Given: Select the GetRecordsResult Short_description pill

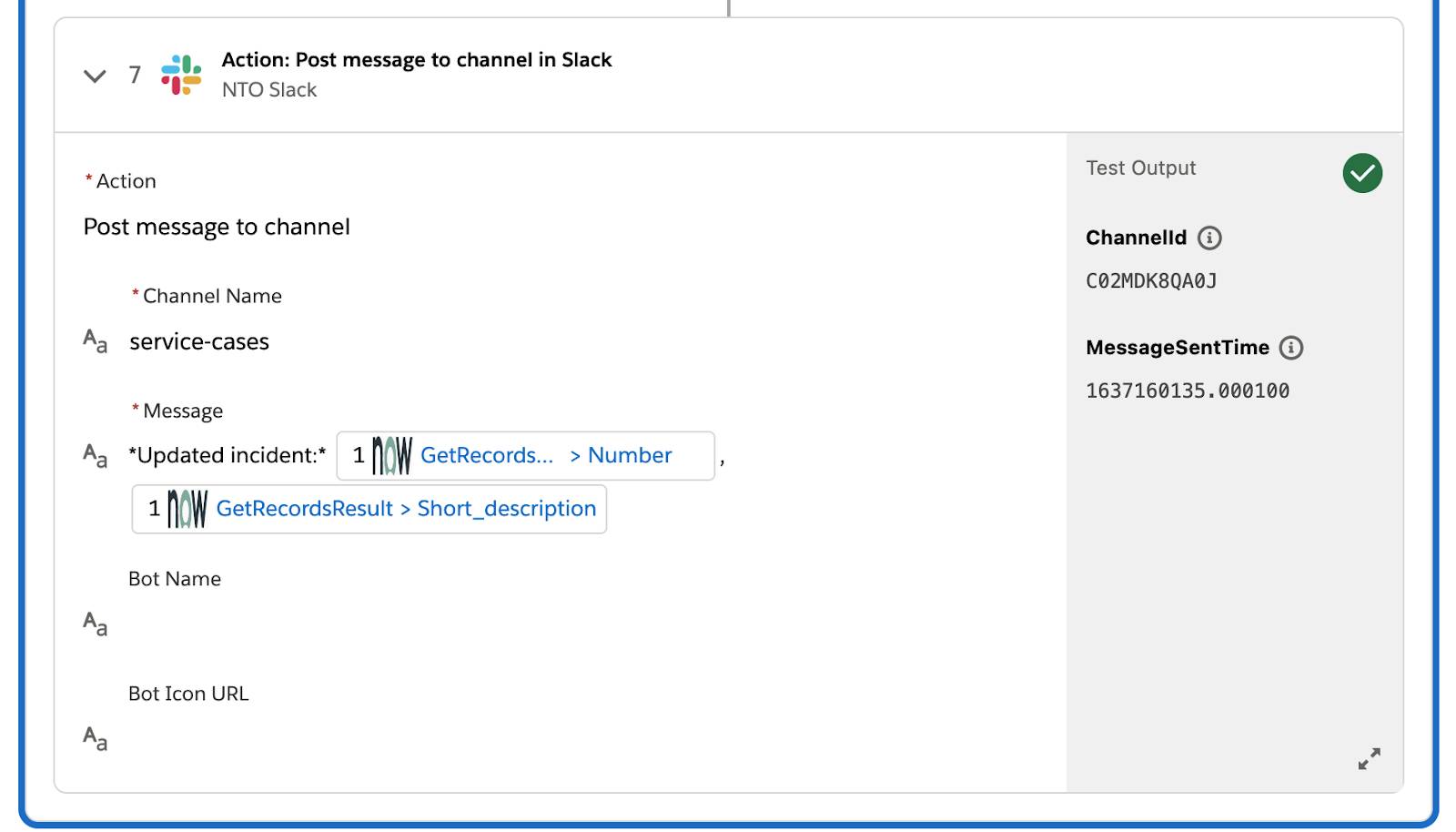Looking at the screenshot, I should (369, 509).
